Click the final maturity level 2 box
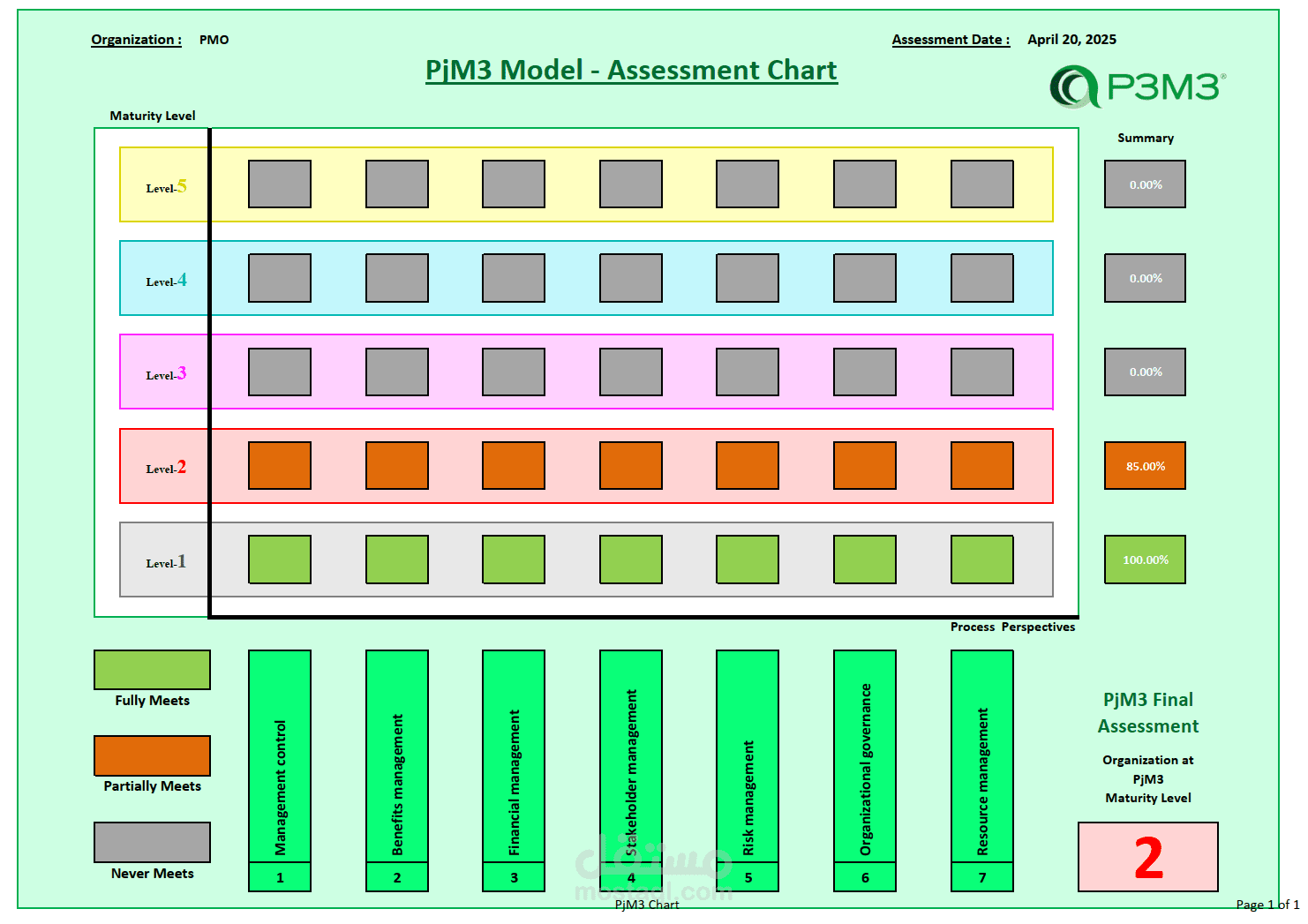 point(1148,857)
